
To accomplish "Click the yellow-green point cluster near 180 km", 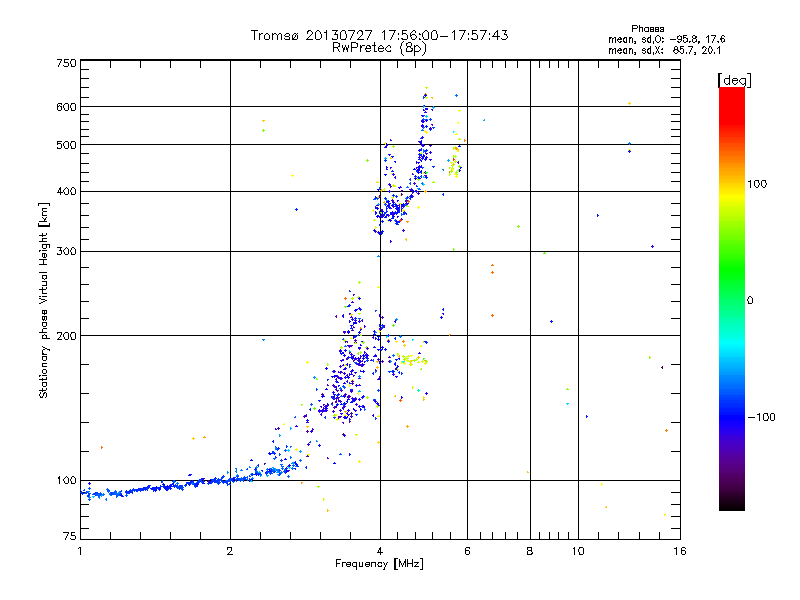I will point(414,360).
